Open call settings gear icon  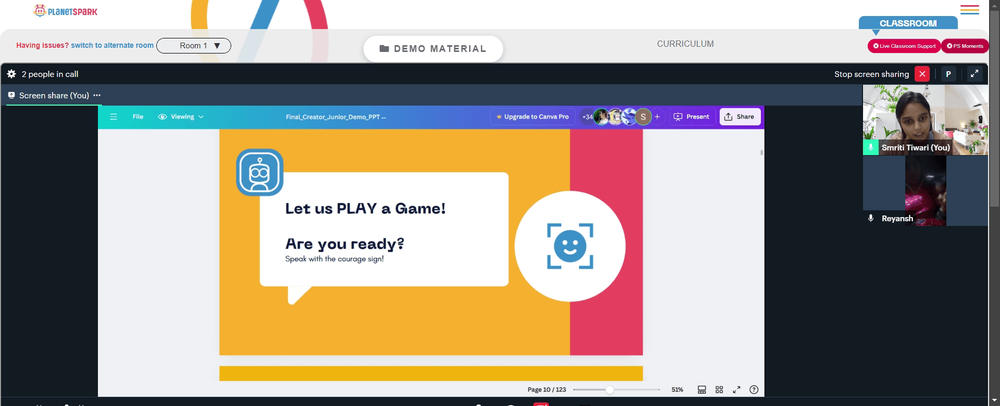coord(11,74)
